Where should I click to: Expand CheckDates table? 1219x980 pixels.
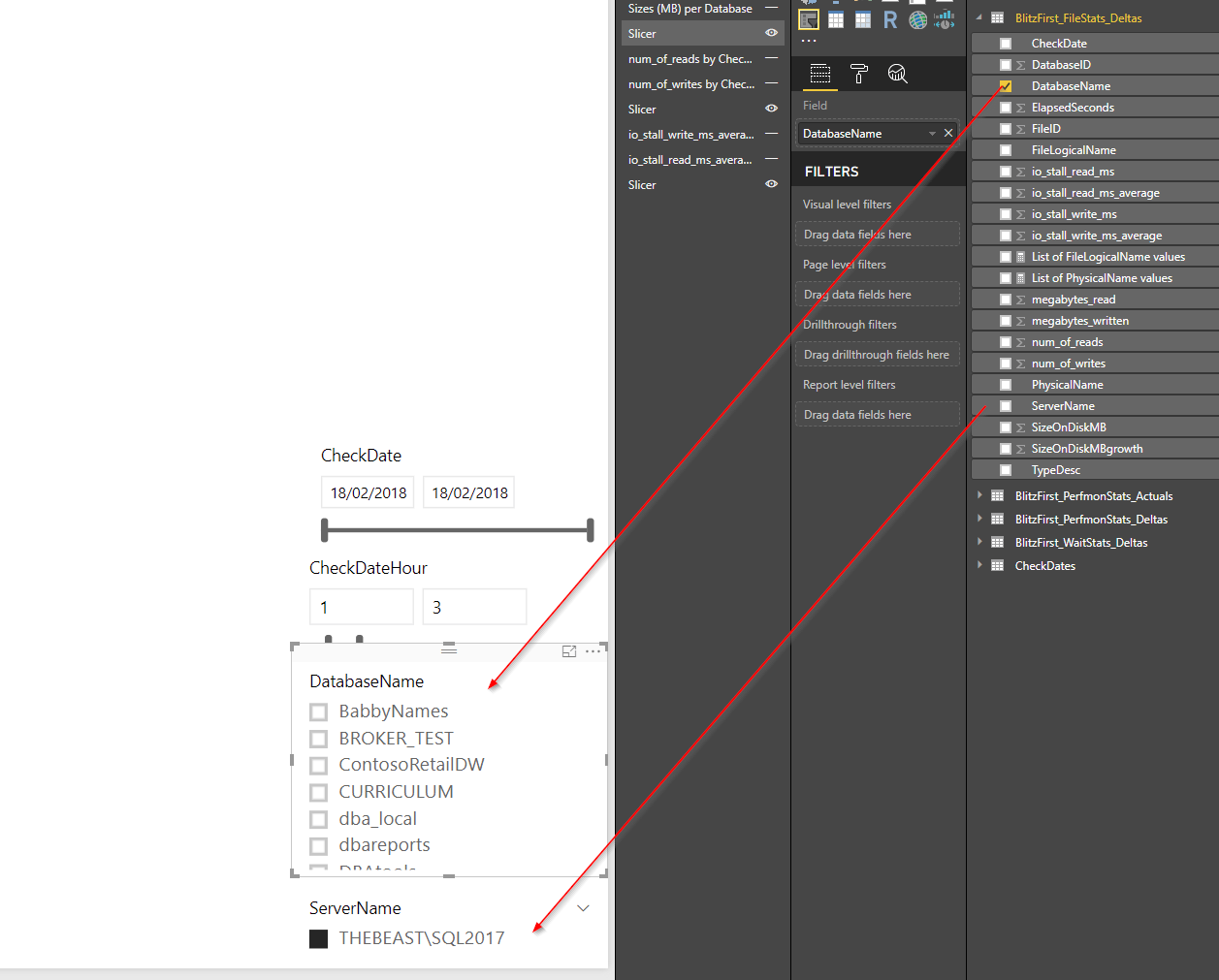[x=979, y=565]
